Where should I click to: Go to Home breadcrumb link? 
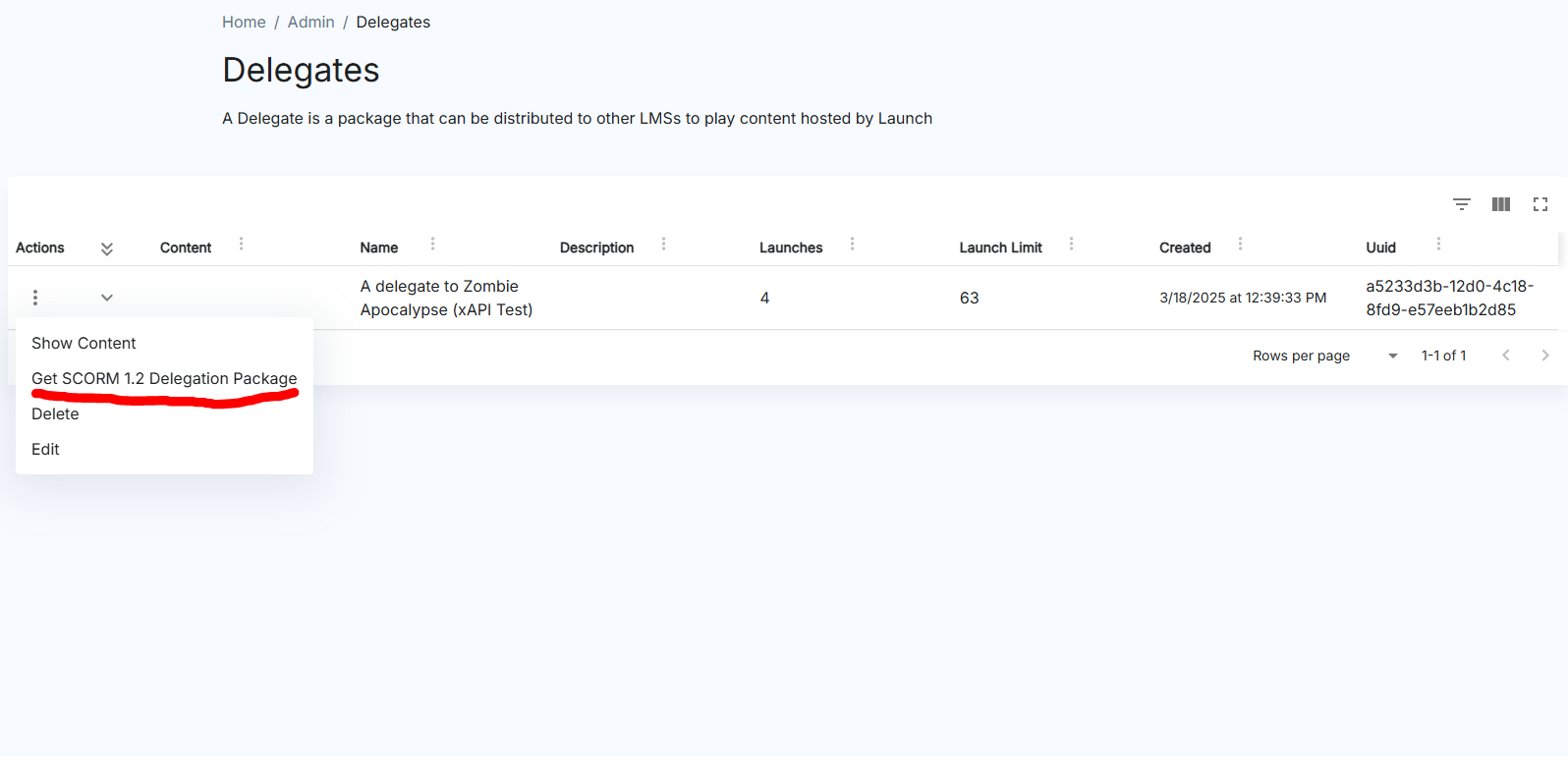[x=244, y=22]
